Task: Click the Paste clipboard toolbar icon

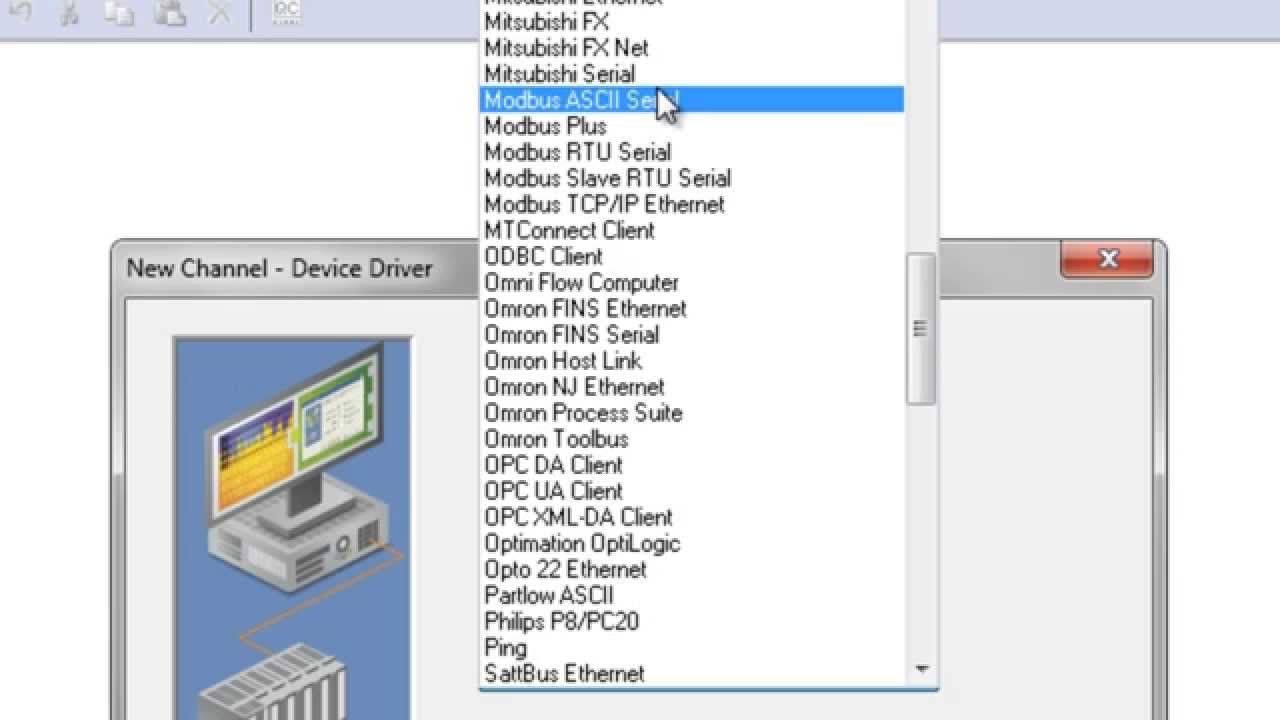Action: [x=172, y=13]
